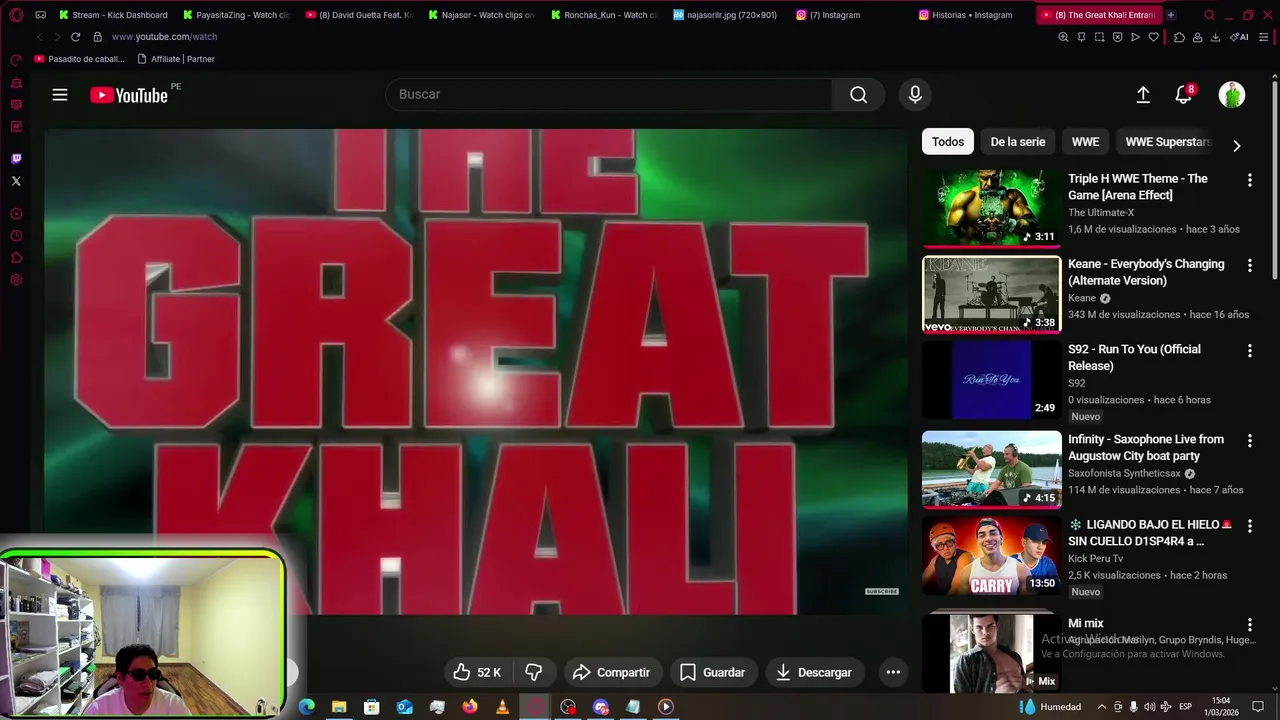This screenshot has width=1280, height=720.
Task: Open File Explorer from taskbar
Action: point(339,706)
